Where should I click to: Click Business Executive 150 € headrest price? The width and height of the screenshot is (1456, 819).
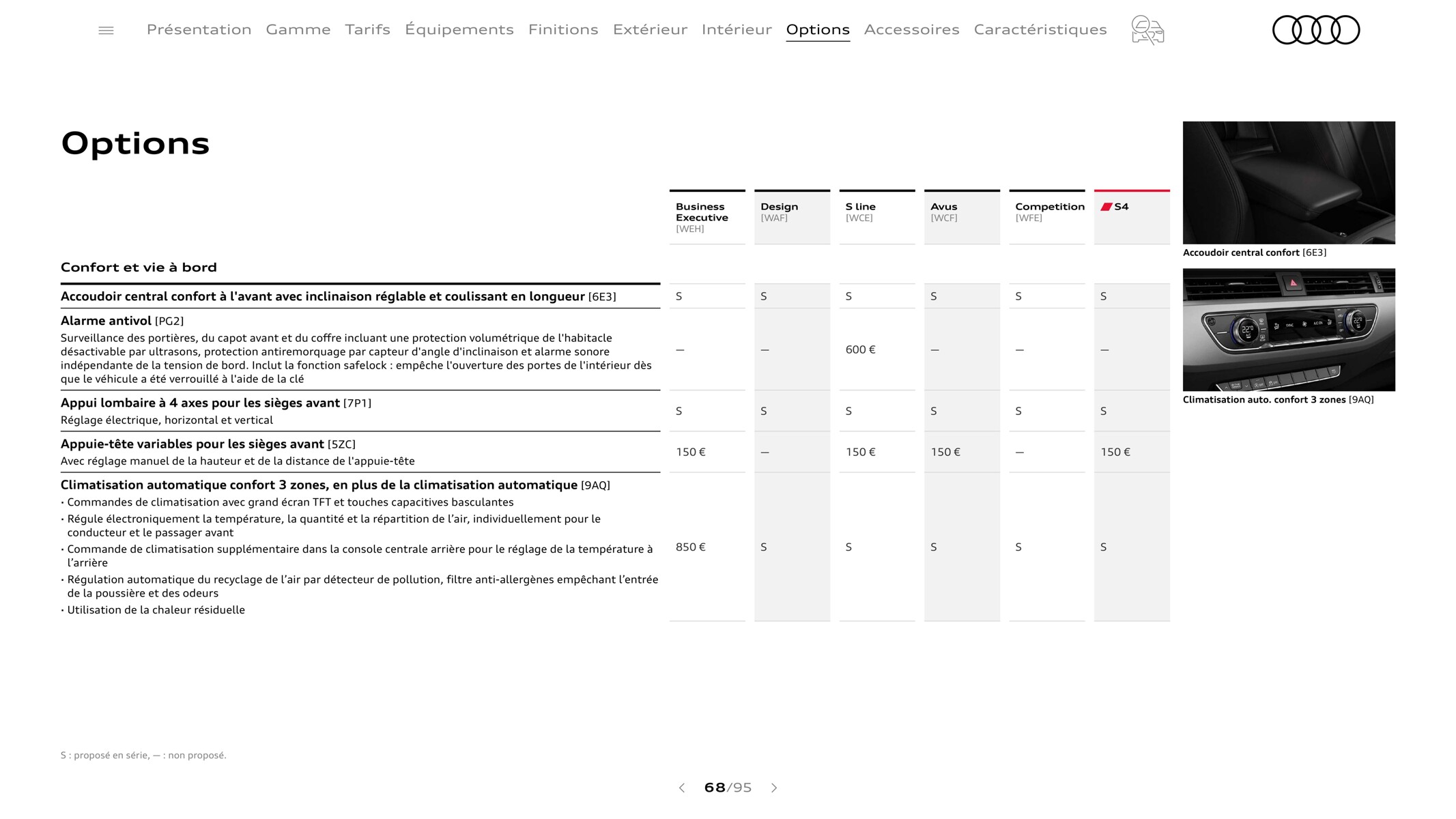[x=691, y=452]
